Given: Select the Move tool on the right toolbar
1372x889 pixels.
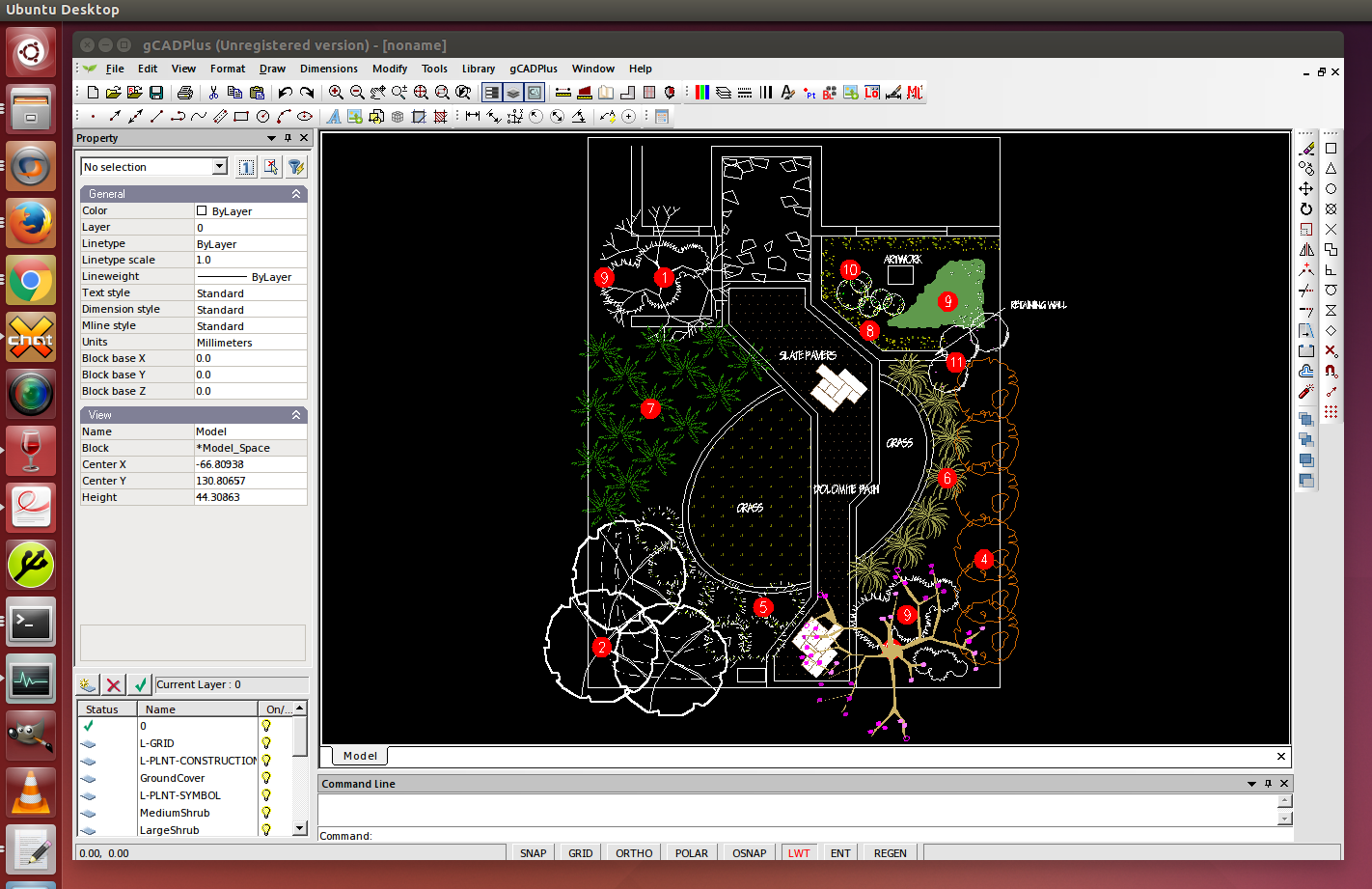Looking at the screenshot, I should coord(1305,189).
